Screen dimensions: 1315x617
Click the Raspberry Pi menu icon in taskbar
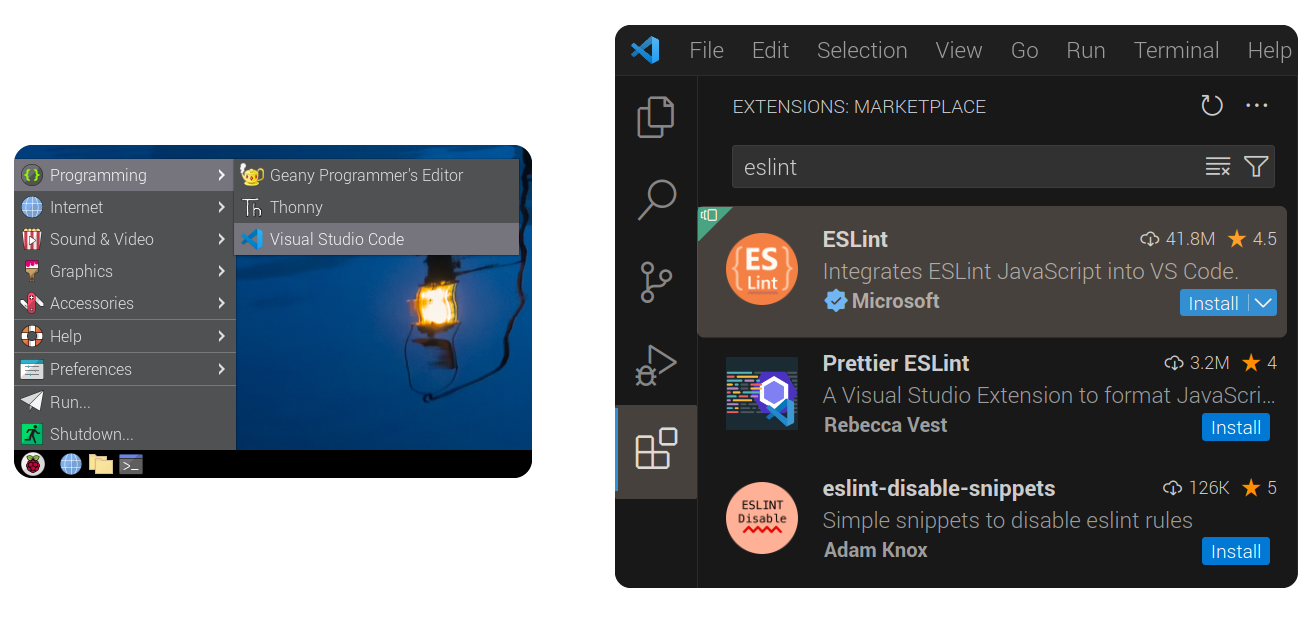33,464
